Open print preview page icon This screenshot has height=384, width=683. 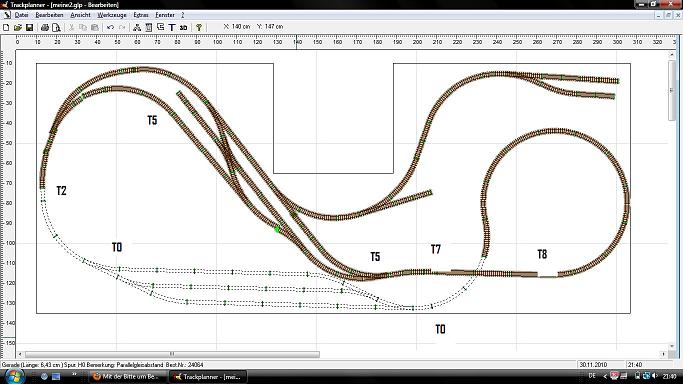56,27
